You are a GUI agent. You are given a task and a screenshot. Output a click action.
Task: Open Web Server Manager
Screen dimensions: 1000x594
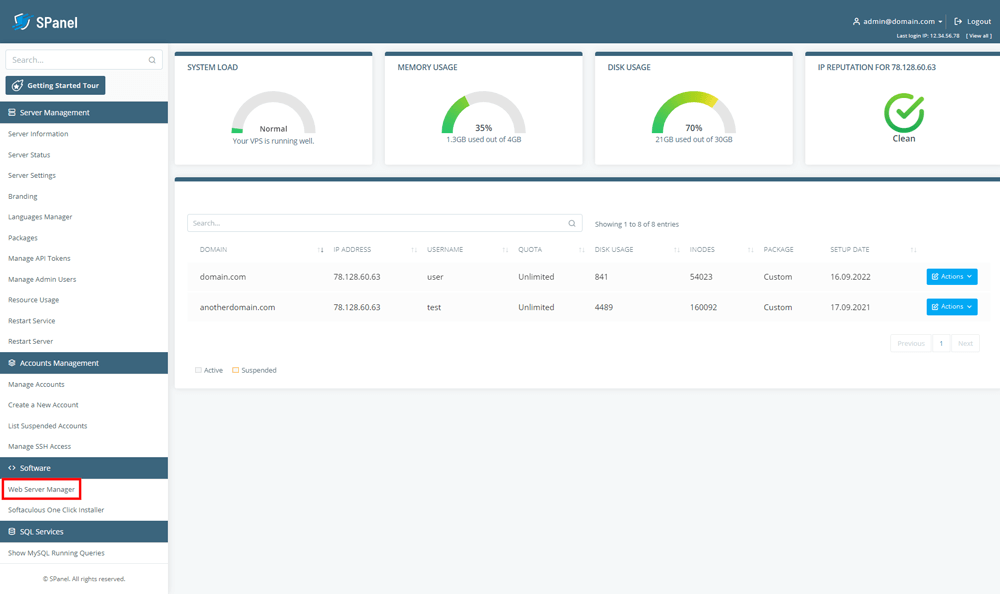[x=41, y=489]
